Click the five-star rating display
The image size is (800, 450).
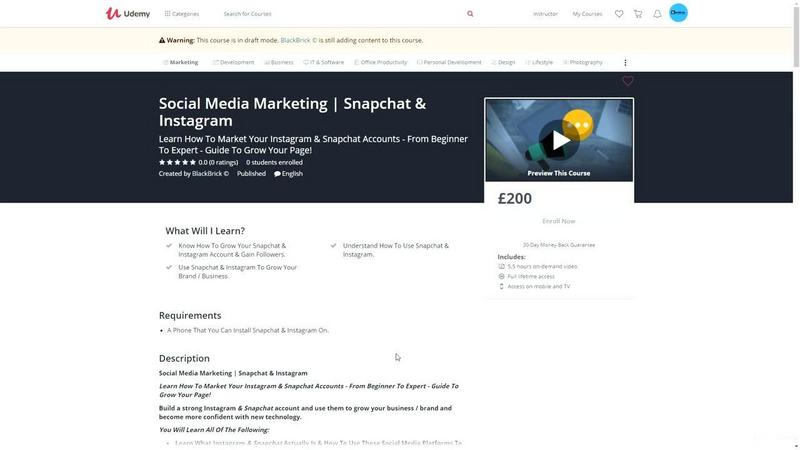pos(177,162)
